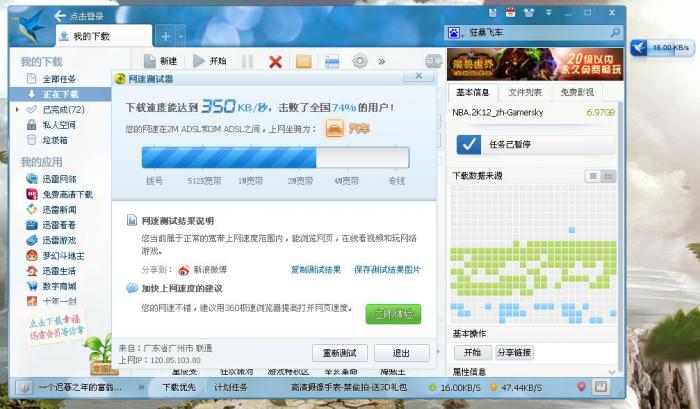Click the pause icon in the toolbar
This screenshot has height=409, width=700.
tap(247, 62)
